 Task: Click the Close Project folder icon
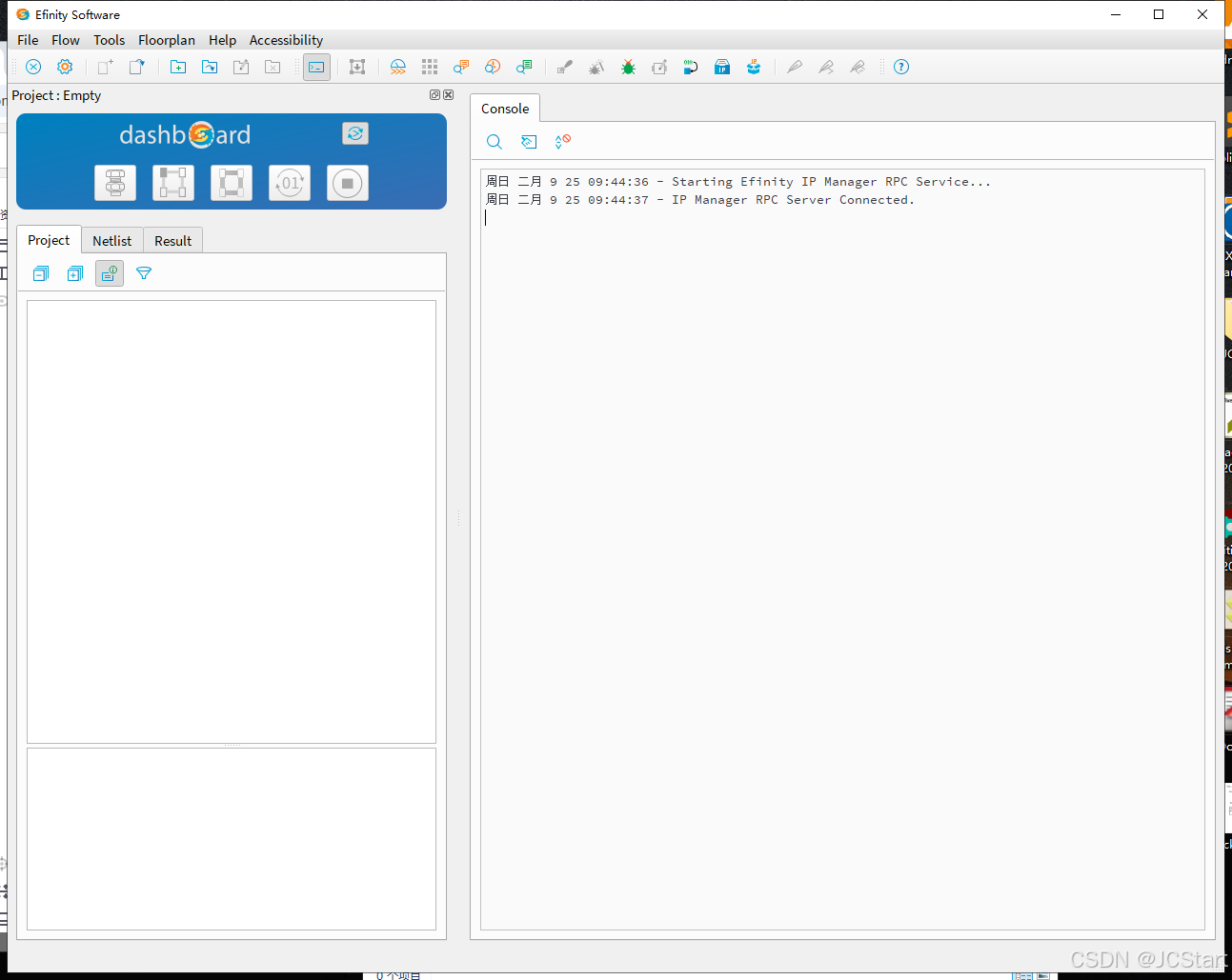pyautogui.click(x=273, y=67)
